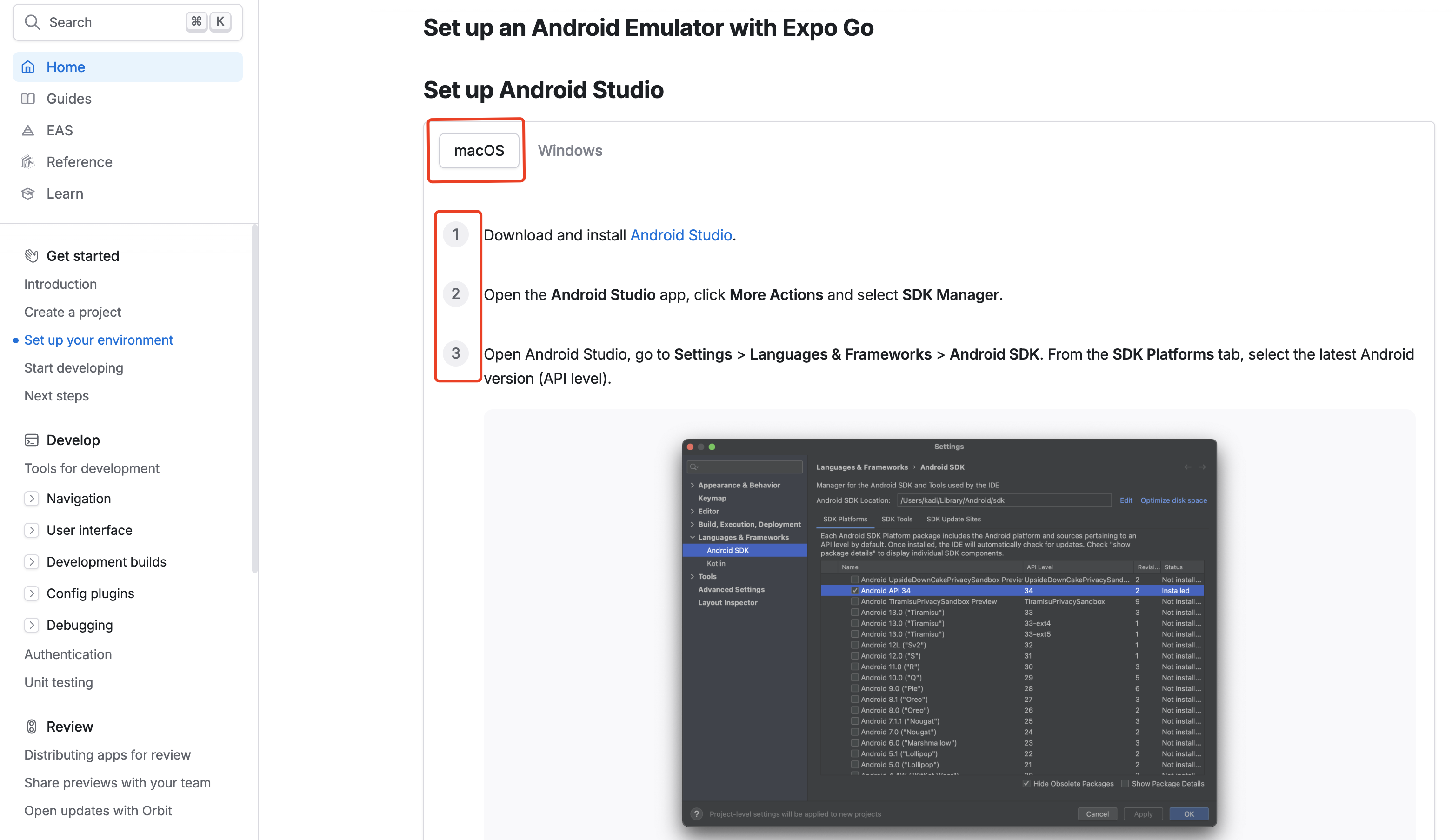Click the Develop terminal icon

pyautogui.click(x=31, y=440)
